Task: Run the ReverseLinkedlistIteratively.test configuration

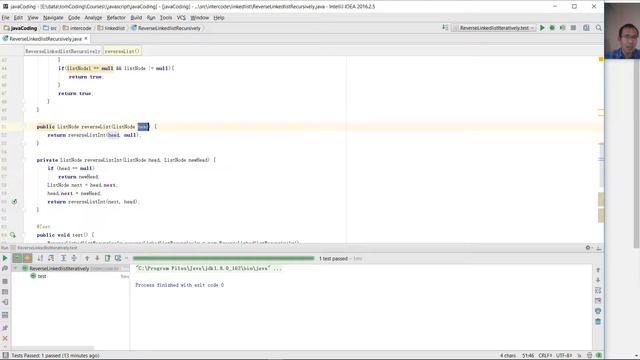Action: click(x=542, y=28)
